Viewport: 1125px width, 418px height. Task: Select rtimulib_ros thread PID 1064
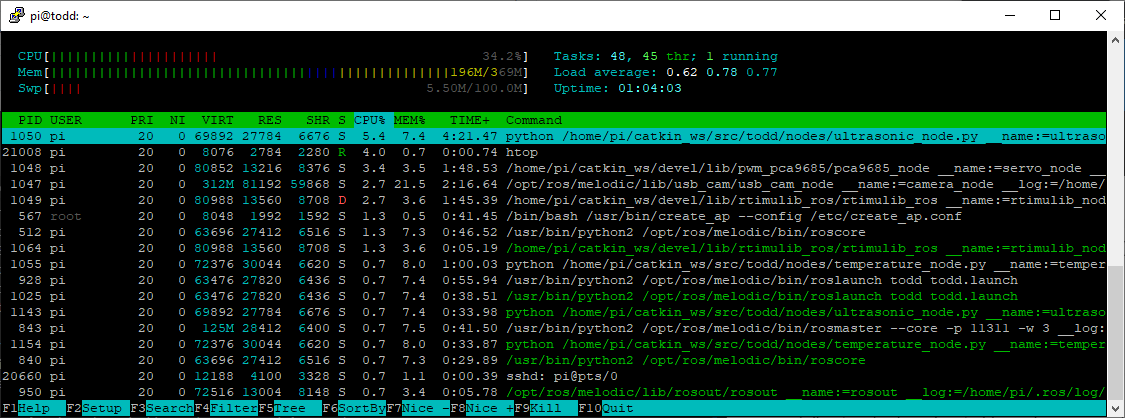coord(553,248)
